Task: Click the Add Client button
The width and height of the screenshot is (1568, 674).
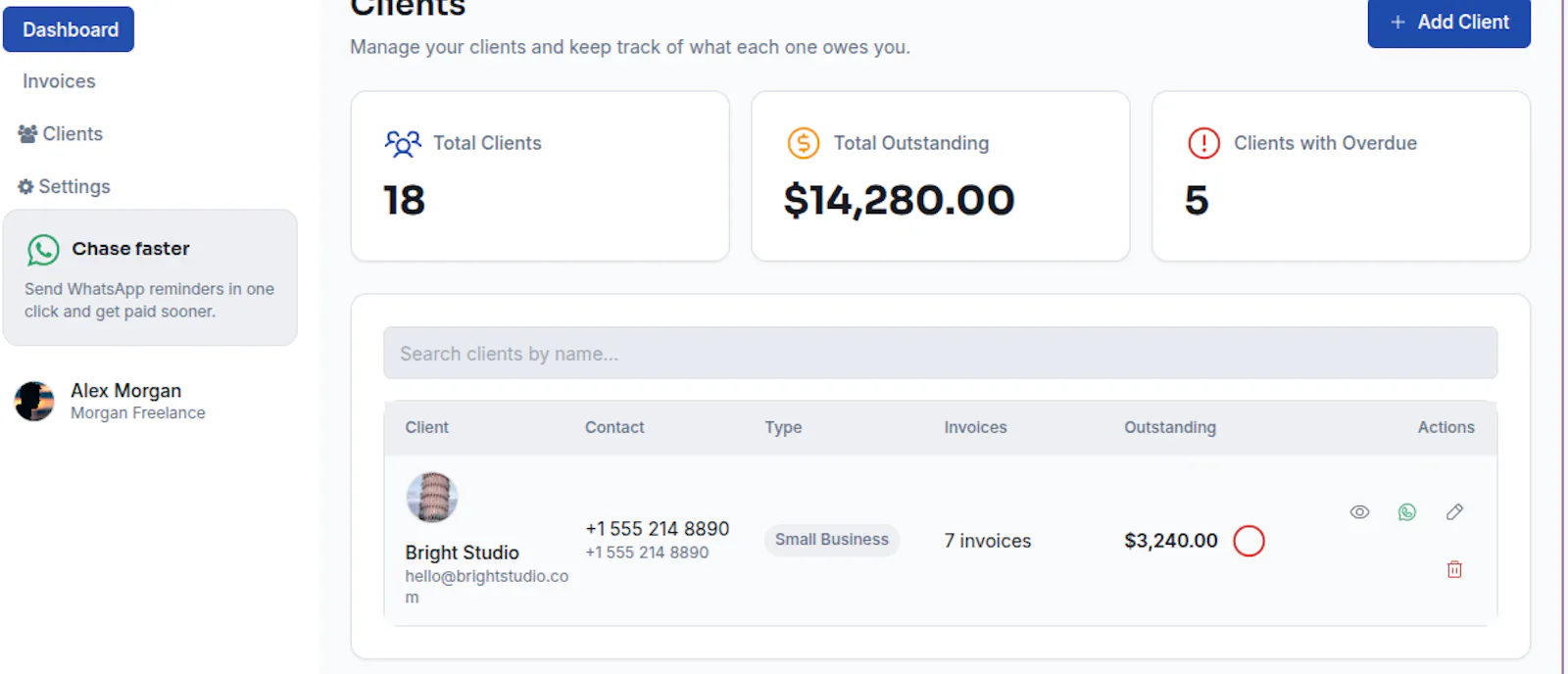Action: pos(1448,22)
